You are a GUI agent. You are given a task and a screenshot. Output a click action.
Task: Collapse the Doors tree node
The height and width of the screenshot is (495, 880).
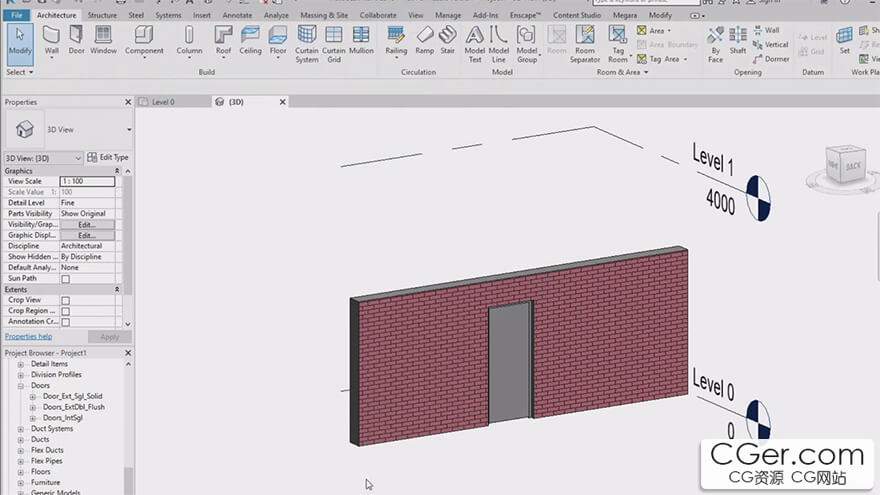21,386
